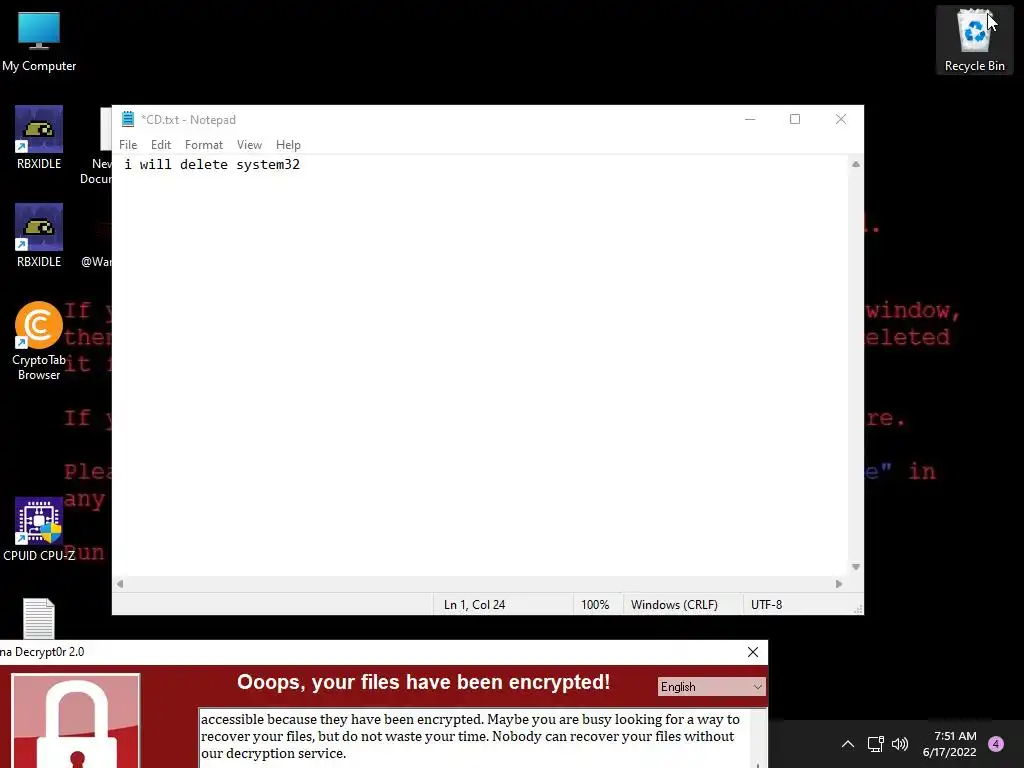Viewport: 1024px width, 768px height.
Task: Open the volume speaker tray icon
Action: tap(900, 744)
